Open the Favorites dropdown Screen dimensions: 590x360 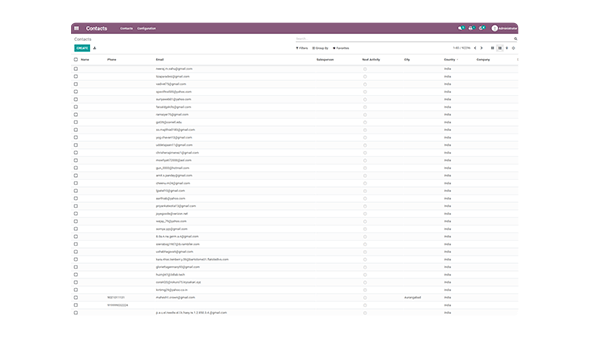click(341, 48)
